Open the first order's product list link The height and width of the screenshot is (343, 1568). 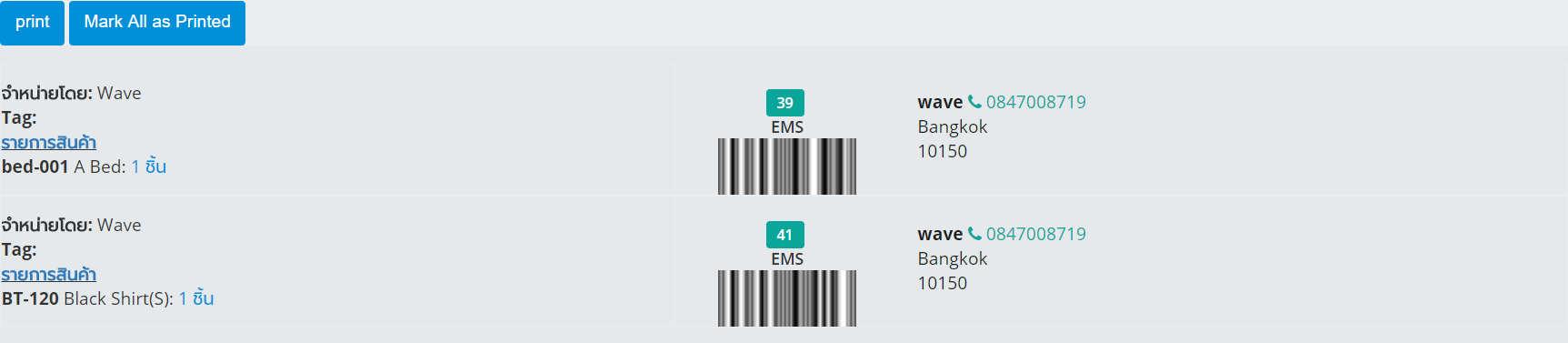[x=48, y=143]
